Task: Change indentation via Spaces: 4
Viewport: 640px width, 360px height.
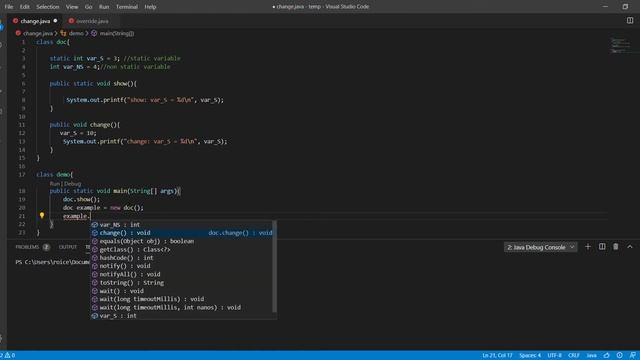Action: [530, 356]
